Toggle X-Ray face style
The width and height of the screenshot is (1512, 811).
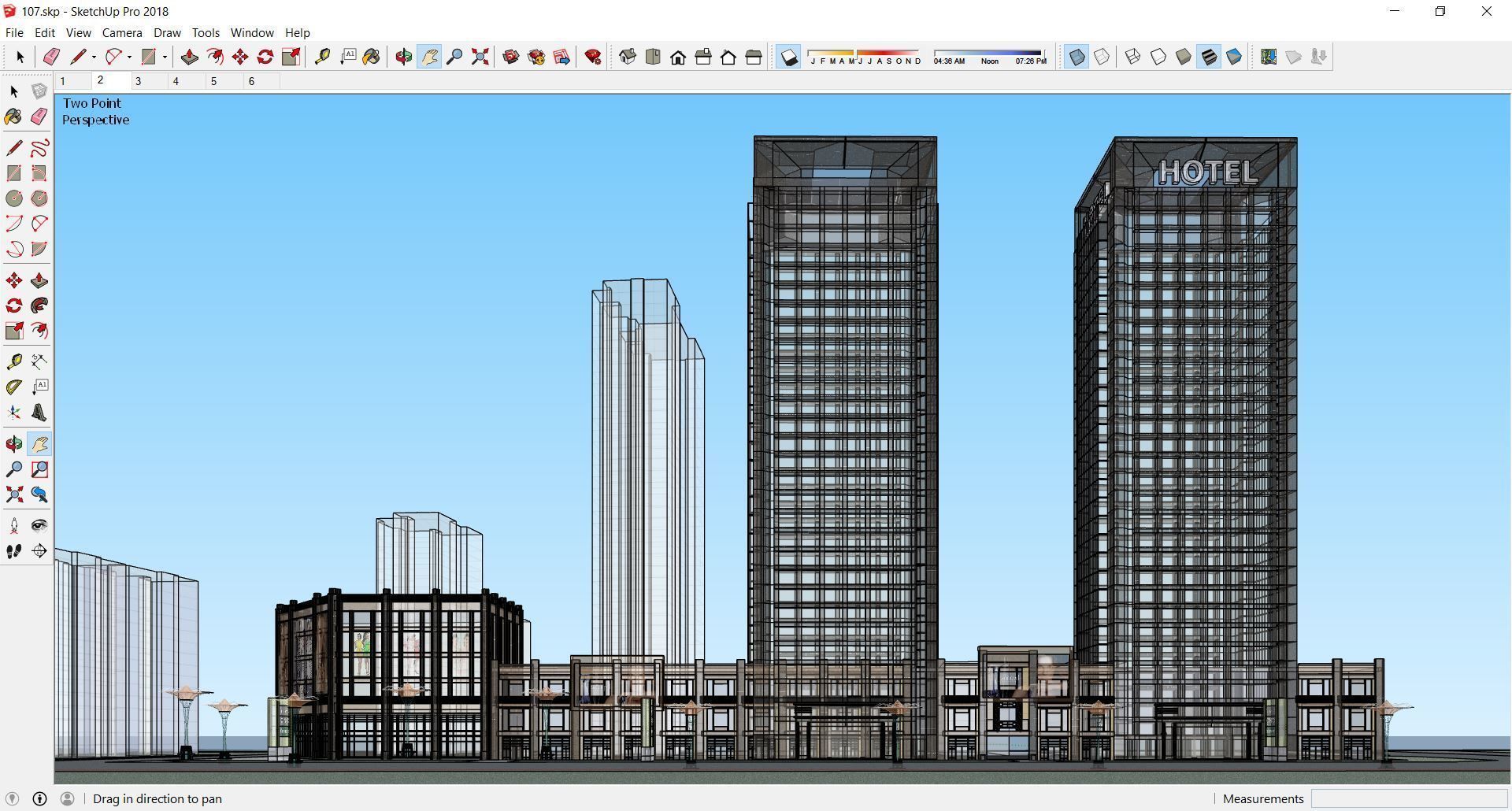click(1077, 57)
